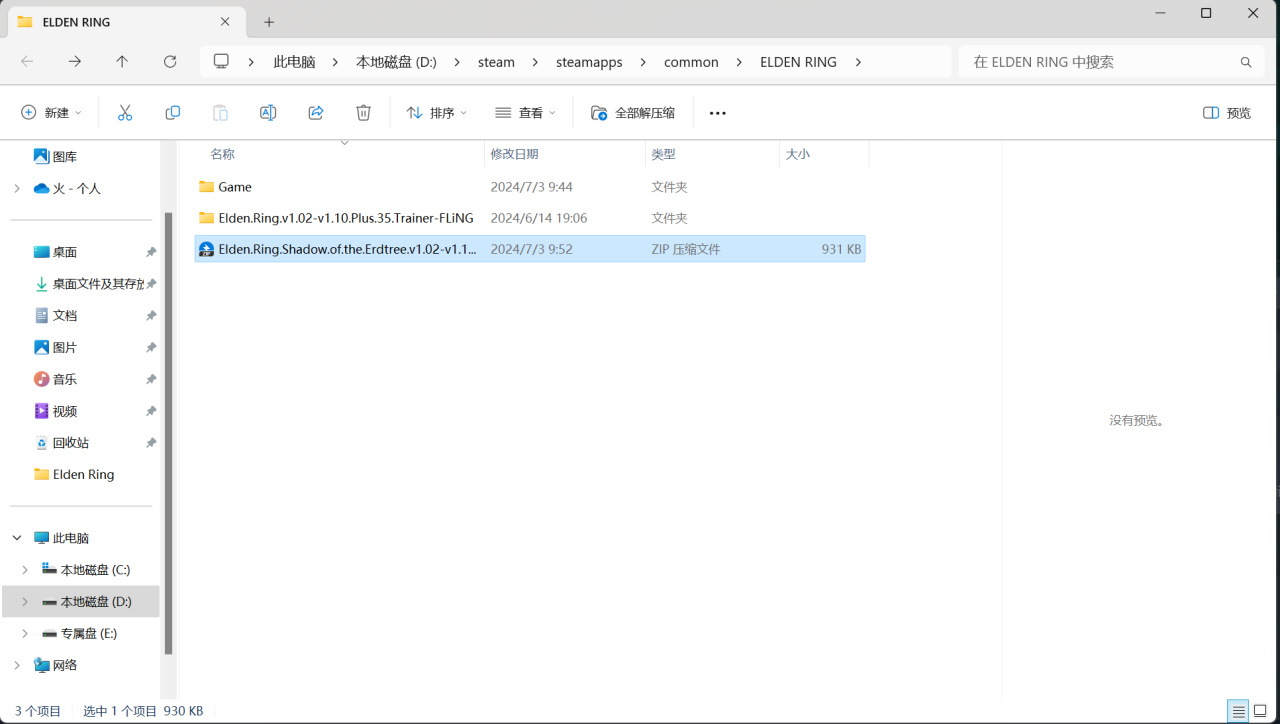This screenshot has width=1280, height=724.
Task: Click the 音乐 music icon in sidebar
Action: pyautogui.click(x=41, y=379)
